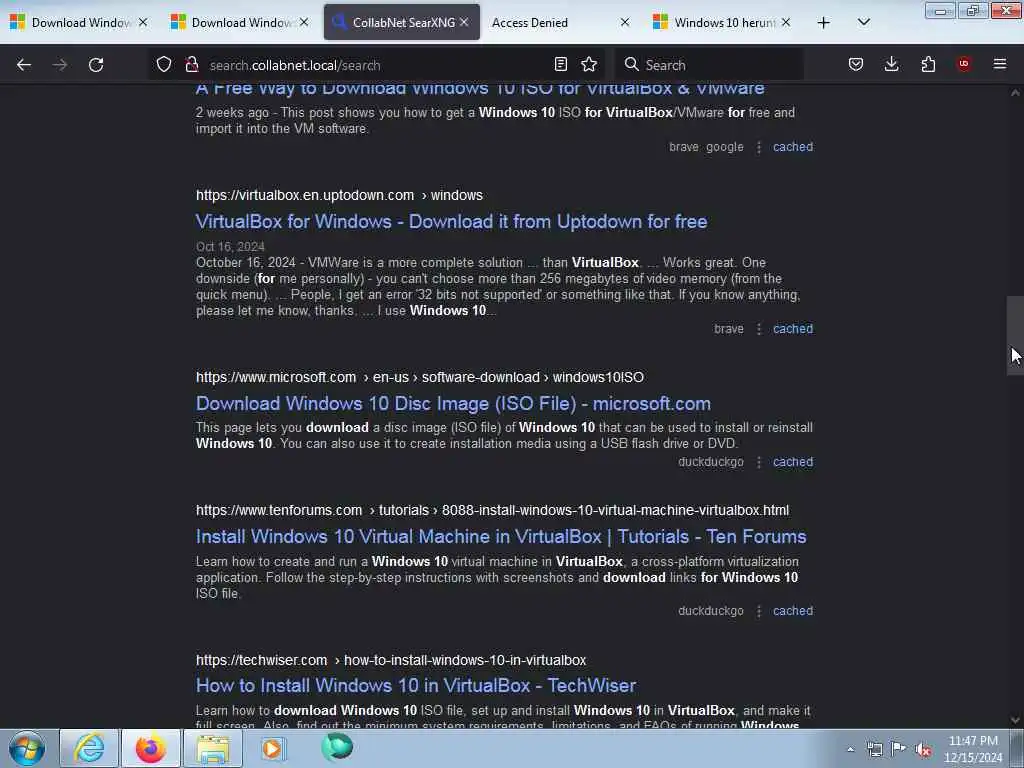Open cached link for the brave google result
The image size is (1024, 768).
793,147
